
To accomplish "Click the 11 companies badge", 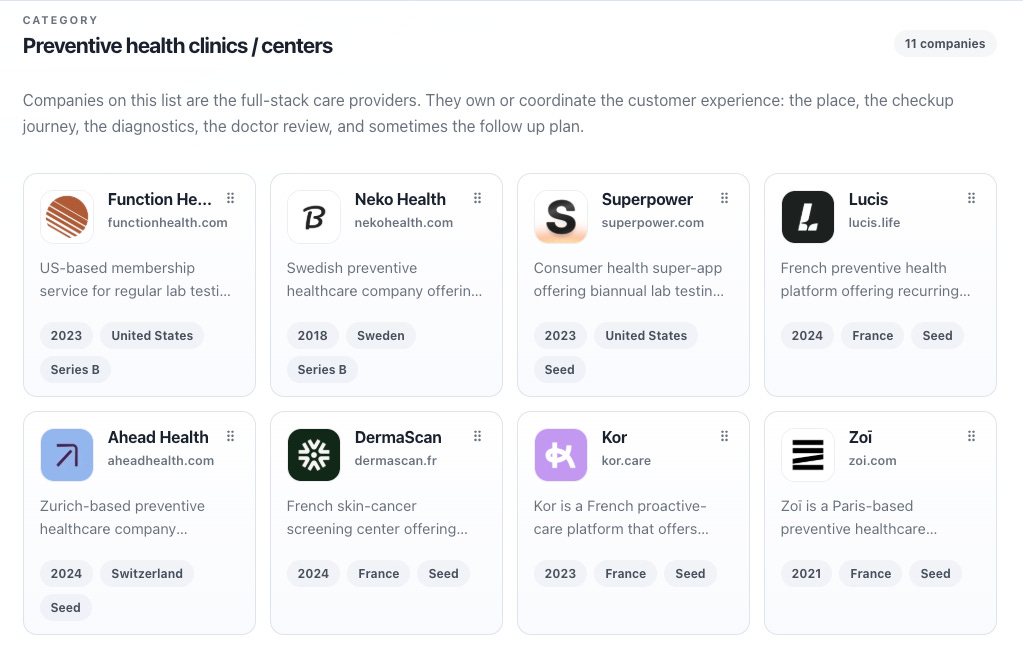I will tap(945, 44).
